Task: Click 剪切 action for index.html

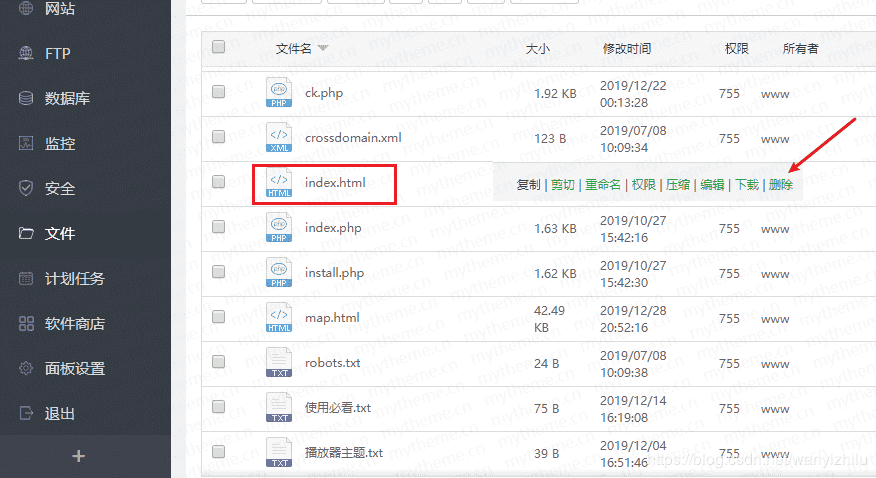Action: point(563,185)
